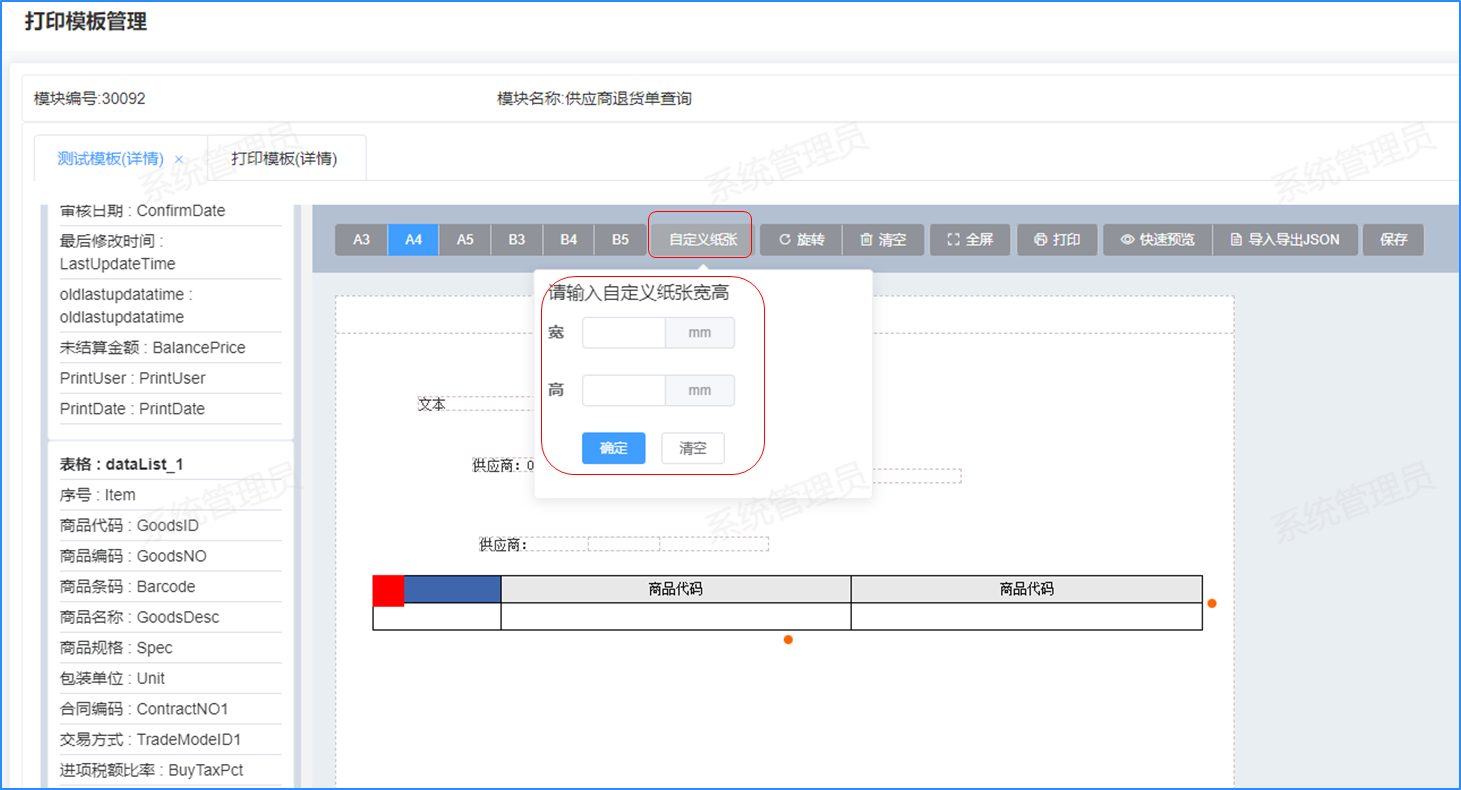The image size is (1461, 790).
Task: Click the orange resize handle below the table
Action: (x=788, y=640)
